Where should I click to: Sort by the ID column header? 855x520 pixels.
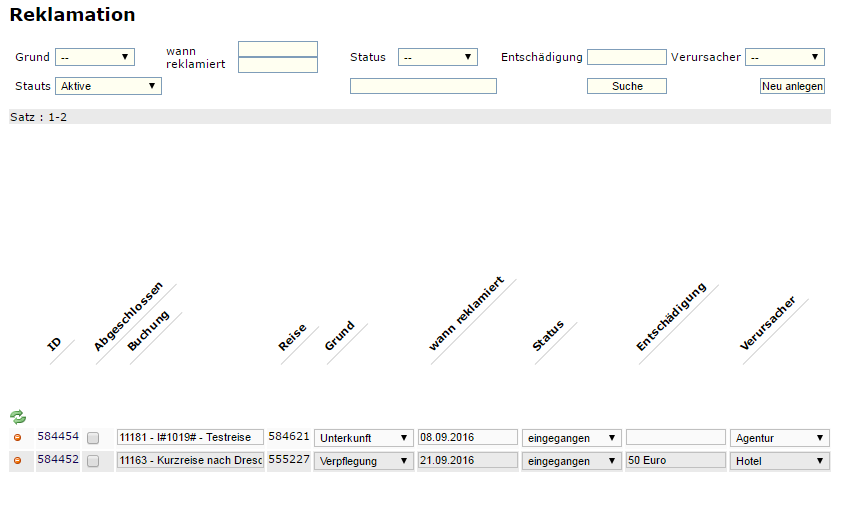click(x=55, y=344)
